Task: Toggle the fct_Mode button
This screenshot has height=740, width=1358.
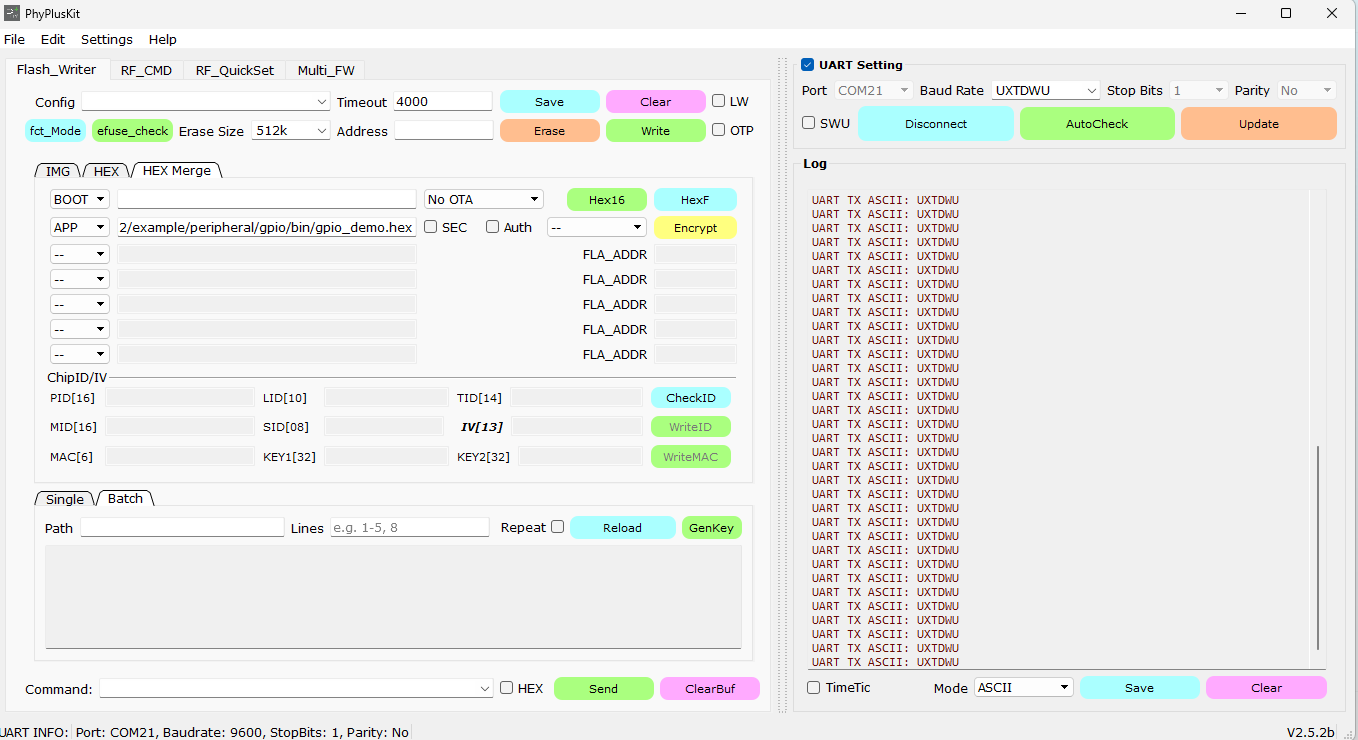Action: tap(55, 131)
